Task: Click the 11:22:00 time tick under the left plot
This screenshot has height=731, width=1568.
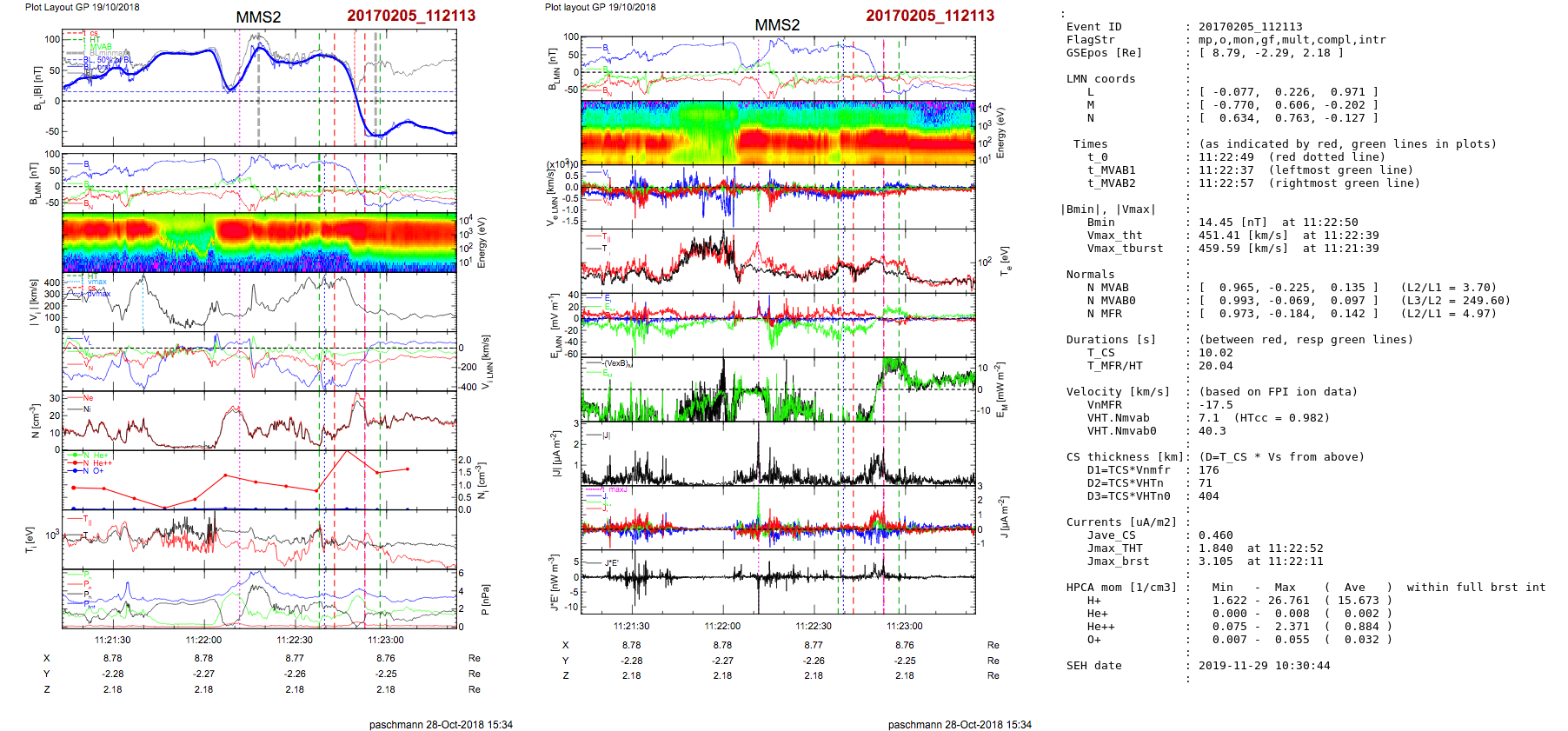Action: [203, 640]
